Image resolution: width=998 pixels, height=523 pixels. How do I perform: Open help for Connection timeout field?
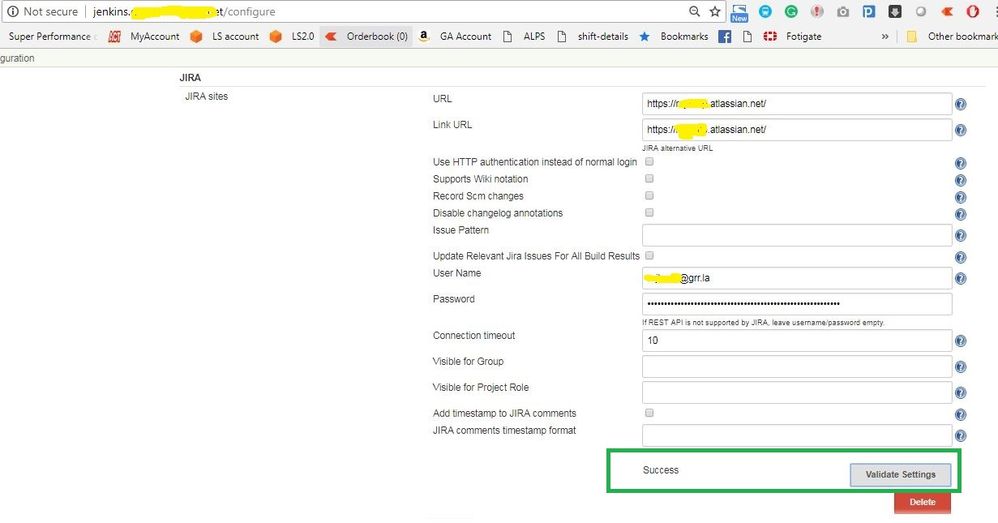click(960, 341)
